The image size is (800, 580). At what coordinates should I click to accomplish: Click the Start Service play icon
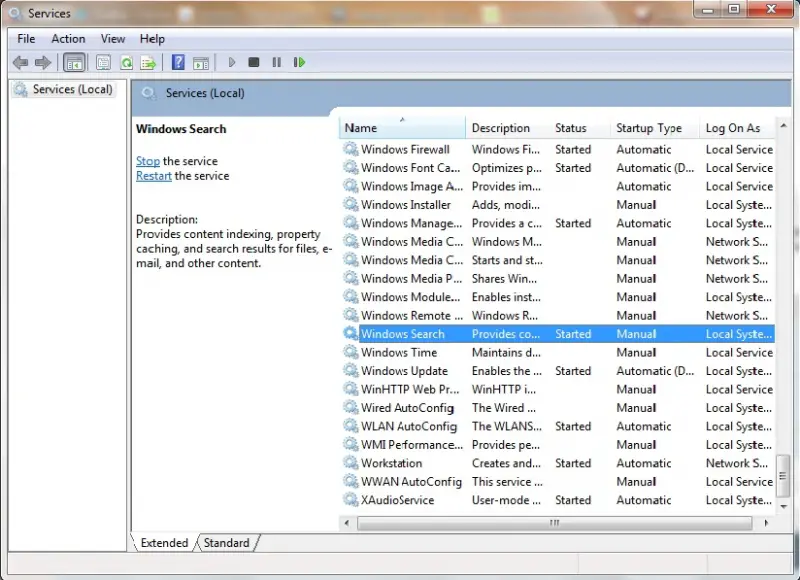(x=232, y=62)
